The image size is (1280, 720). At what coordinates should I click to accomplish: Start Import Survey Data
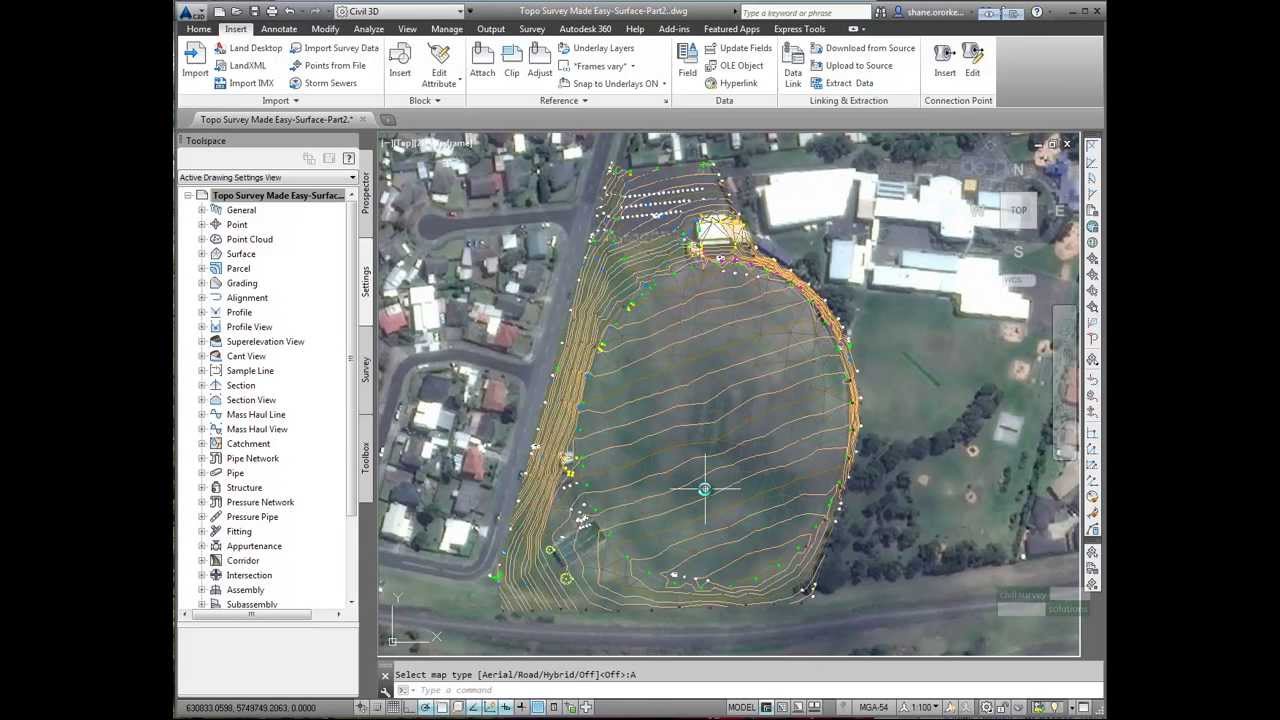334,48
